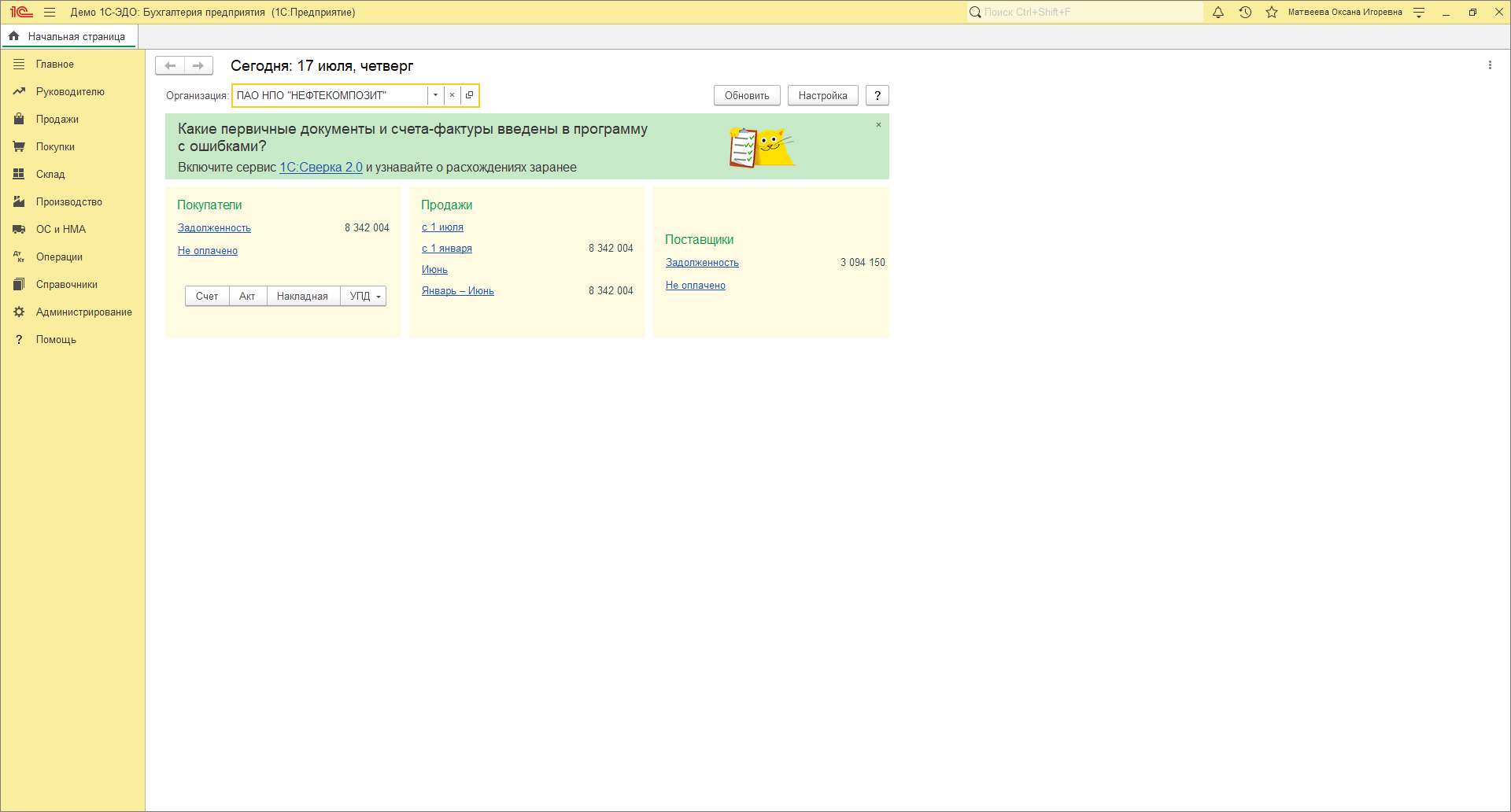Open the three-dot more options menu
The width and height of the screenshot is (1511, 812).
tap(1490, 65)
